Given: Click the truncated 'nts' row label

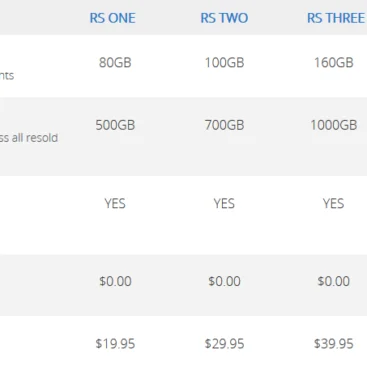Looking at the screenshot, I should tap(7, 76).
